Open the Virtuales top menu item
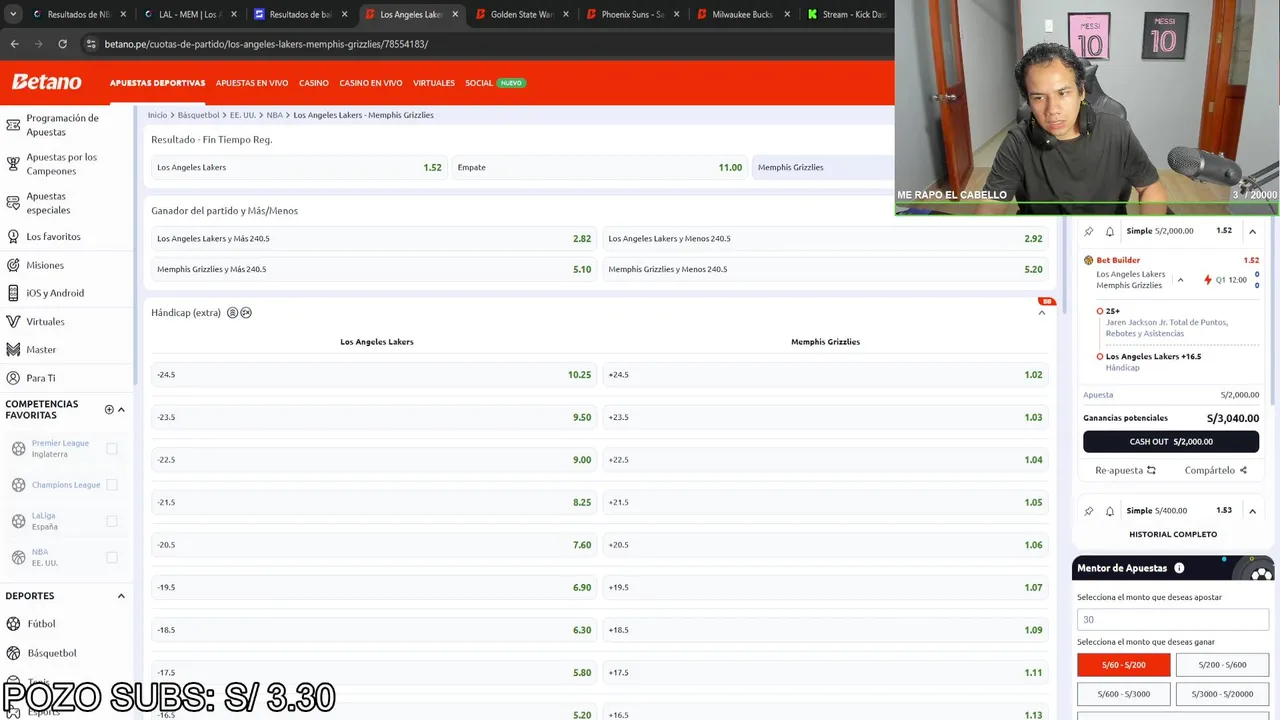 (434, 83)
